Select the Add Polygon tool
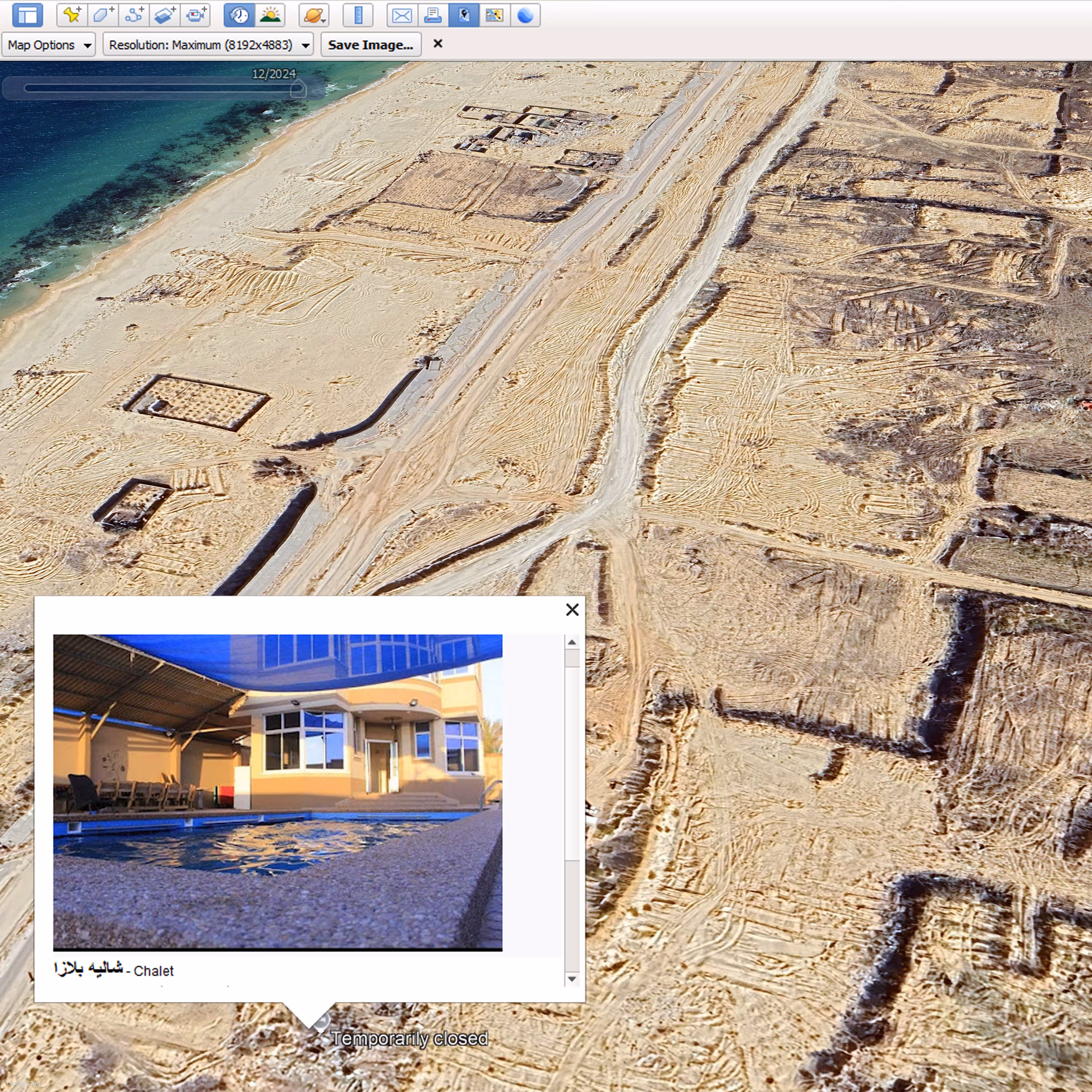Viewport: 1092px width, 1092px height. (x=103, y=15)
